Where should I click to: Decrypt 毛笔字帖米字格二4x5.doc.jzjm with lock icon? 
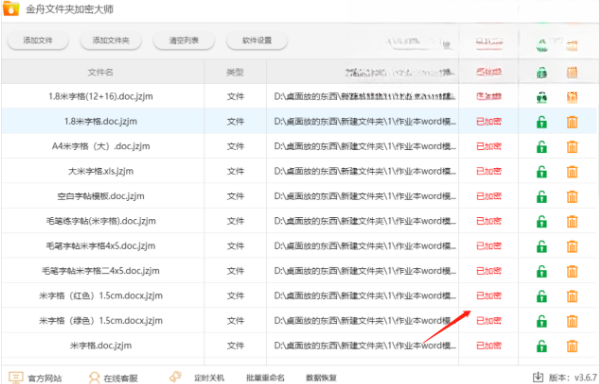point(542,271)
